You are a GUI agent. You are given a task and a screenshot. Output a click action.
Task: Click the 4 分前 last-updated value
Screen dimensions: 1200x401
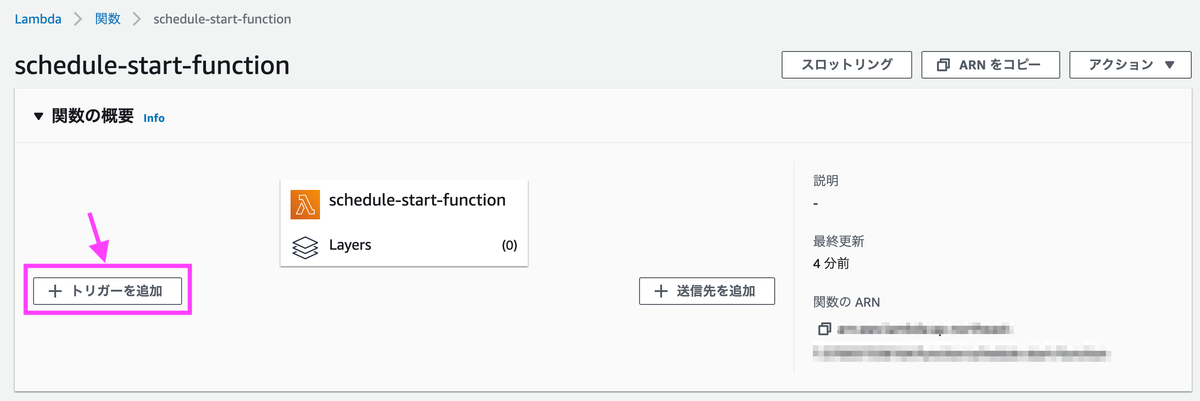[832, 264]
